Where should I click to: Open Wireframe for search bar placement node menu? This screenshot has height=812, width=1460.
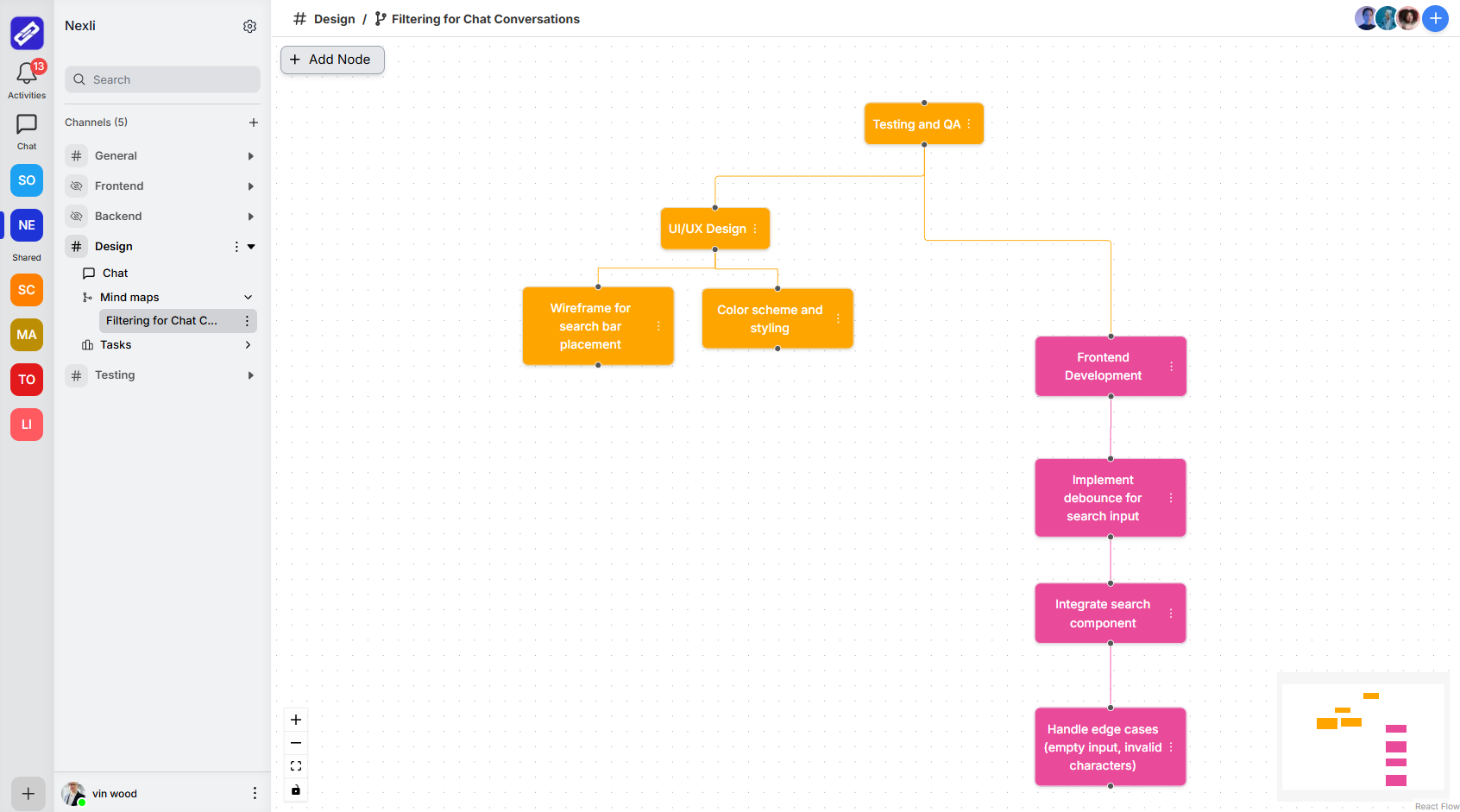pyautogui.click(x=658, y=326)
